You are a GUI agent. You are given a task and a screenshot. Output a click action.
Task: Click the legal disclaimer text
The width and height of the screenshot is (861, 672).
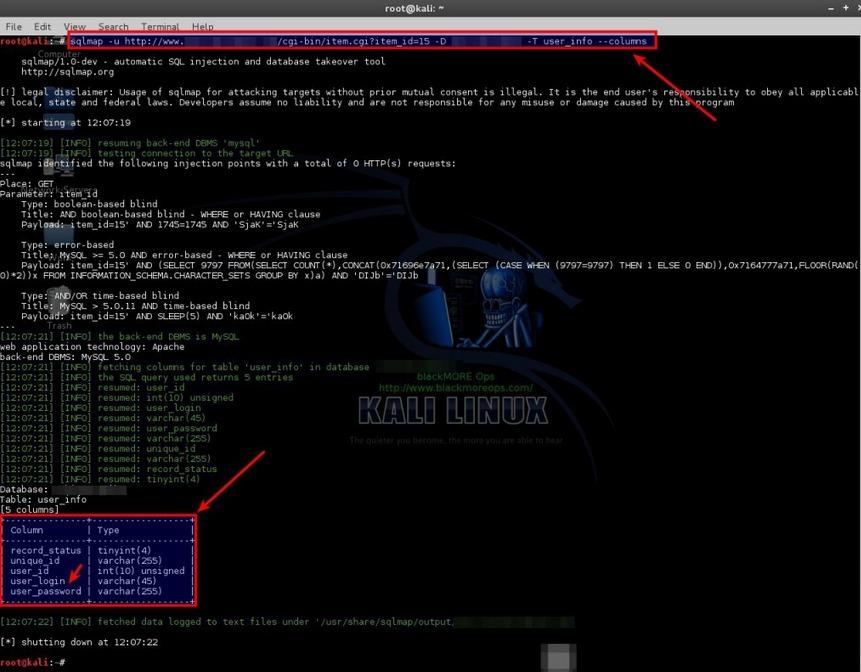[428, 97]
